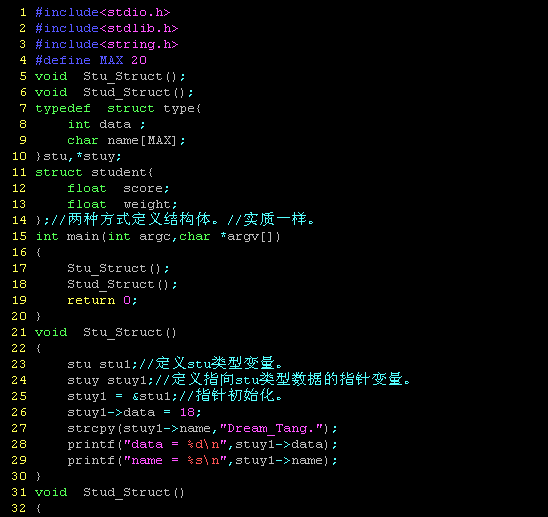Click the #include<string.h> line

click(107, 44)
